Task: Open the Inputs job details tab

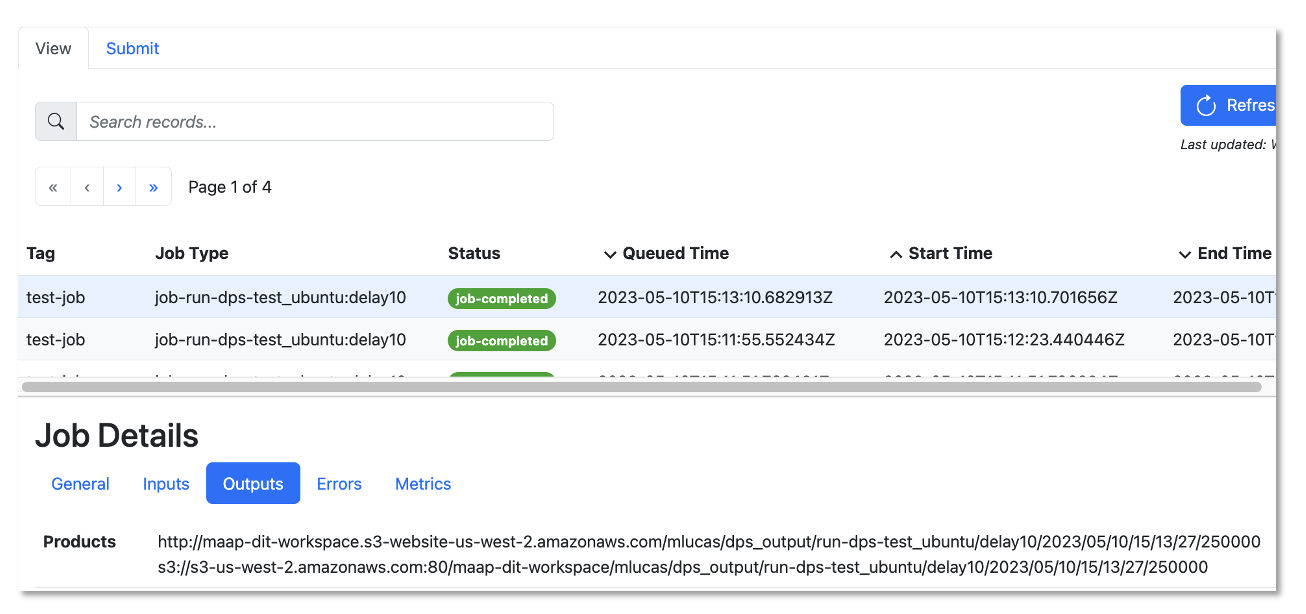Action: click(166, 484)
